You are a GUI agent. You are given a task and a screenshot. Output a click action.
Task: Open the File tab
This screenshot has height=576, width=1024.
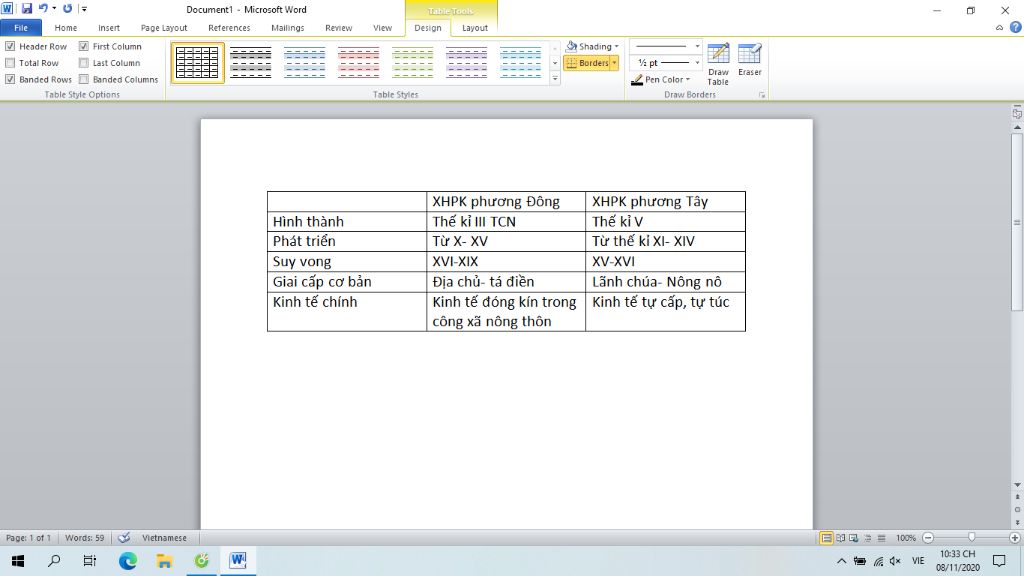tap(21, 28)
